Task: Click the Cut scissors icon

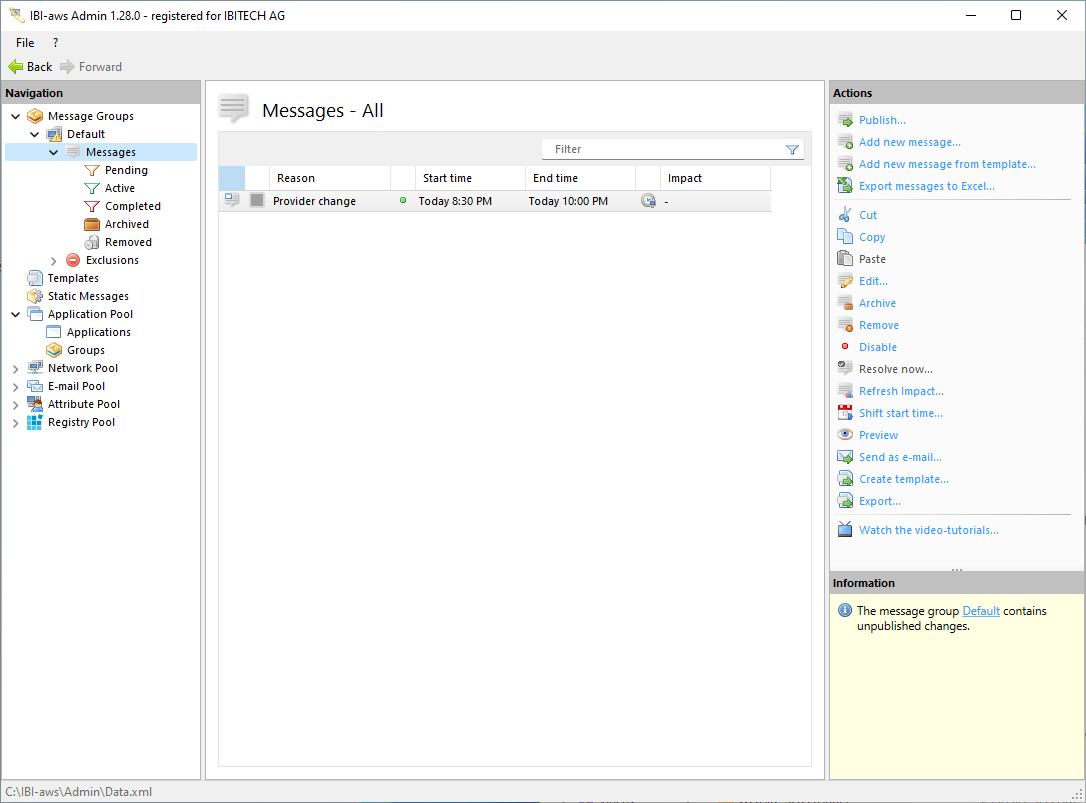Action: pos(845,215)
